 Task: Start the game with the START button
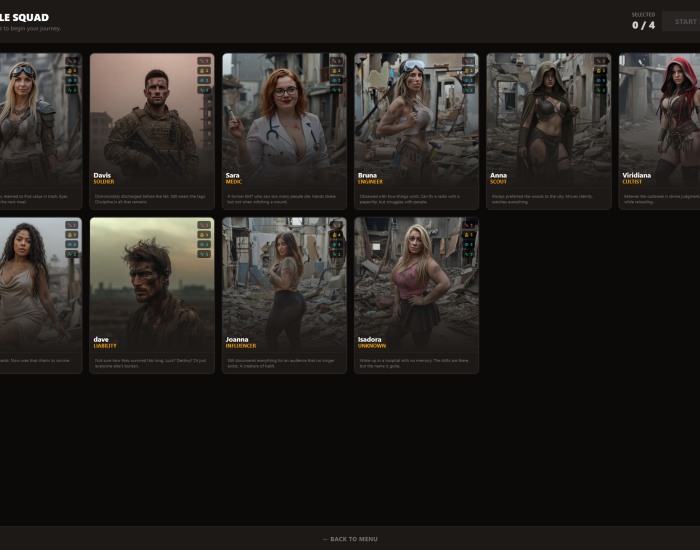click(681, 21)
